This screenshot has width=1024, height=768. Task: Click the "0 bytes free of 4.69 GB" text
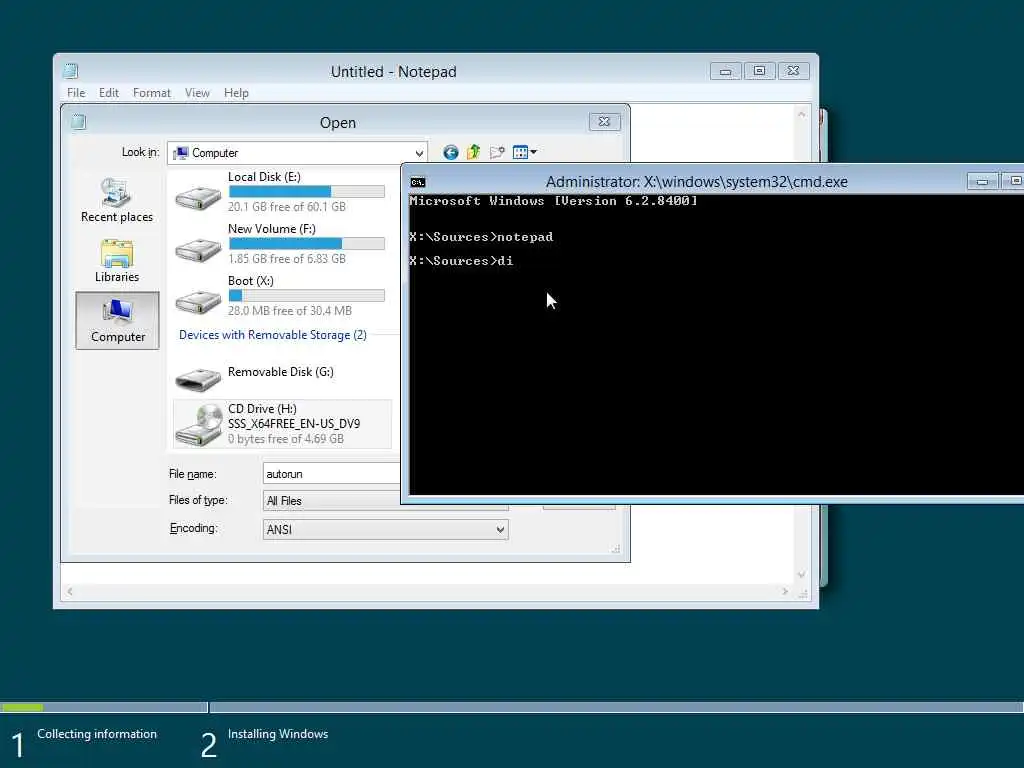point(285,439)
